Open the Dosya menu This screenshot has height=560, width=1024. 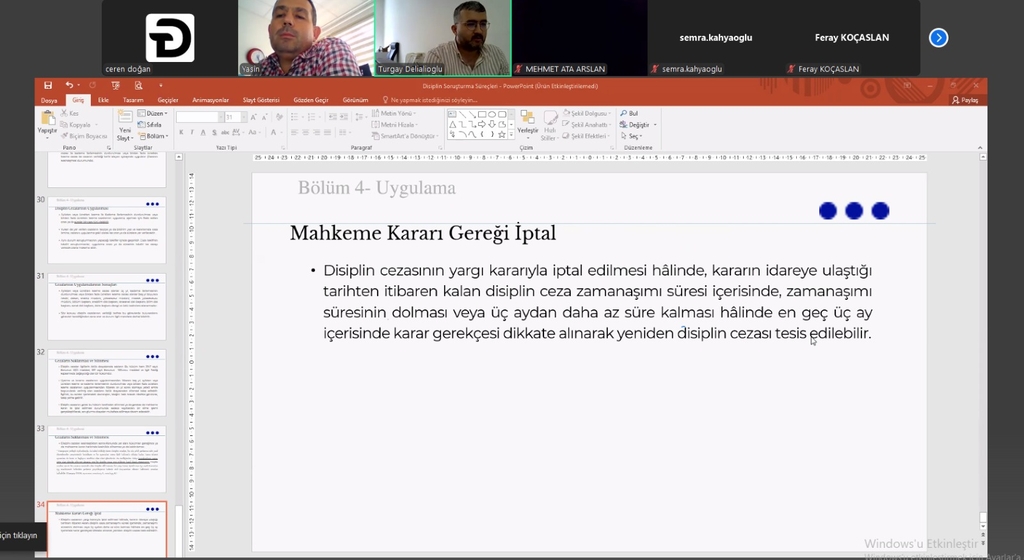(x=49, y=101)
